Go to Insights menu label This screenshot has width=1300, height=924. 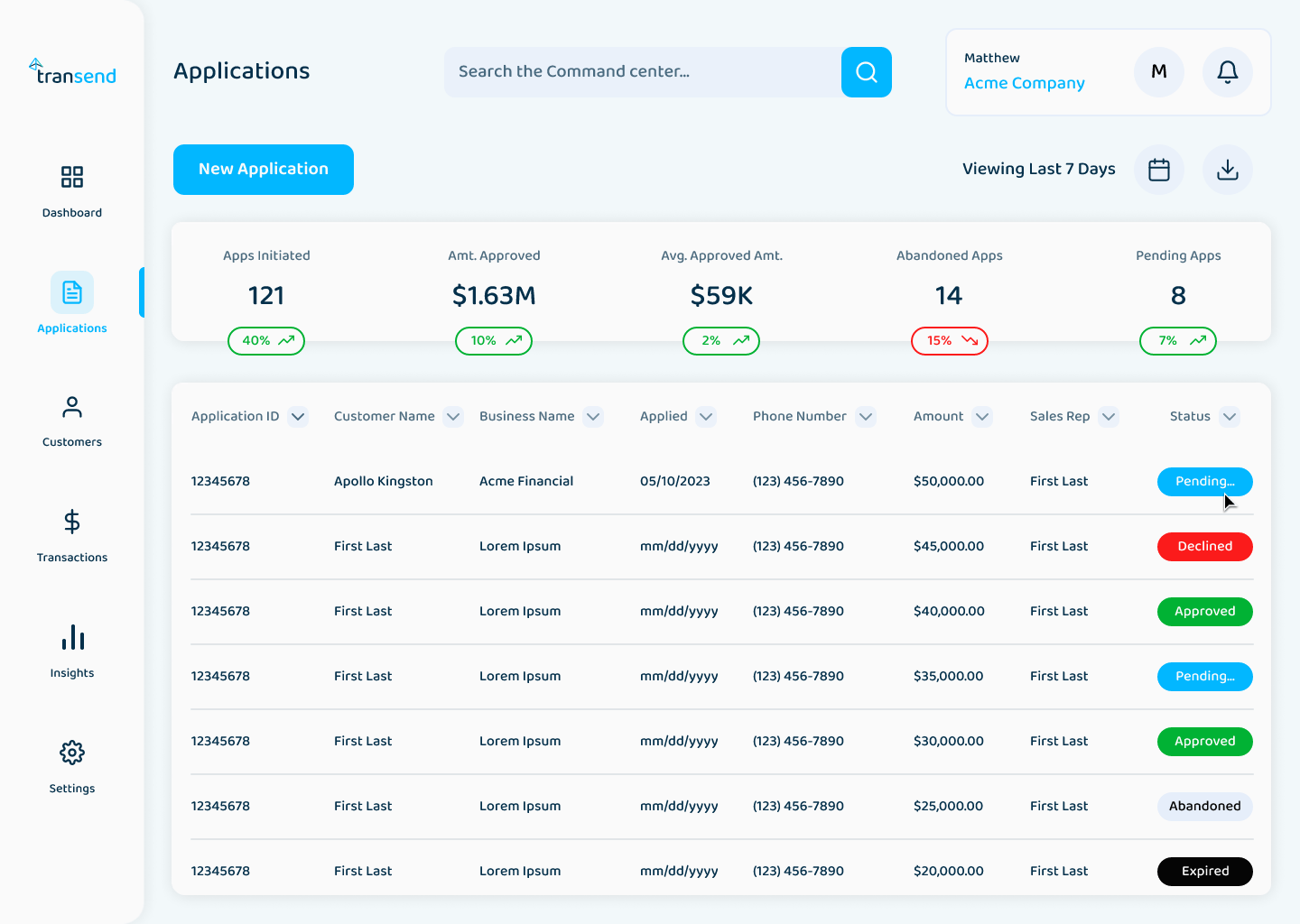(x=72, y=673)
